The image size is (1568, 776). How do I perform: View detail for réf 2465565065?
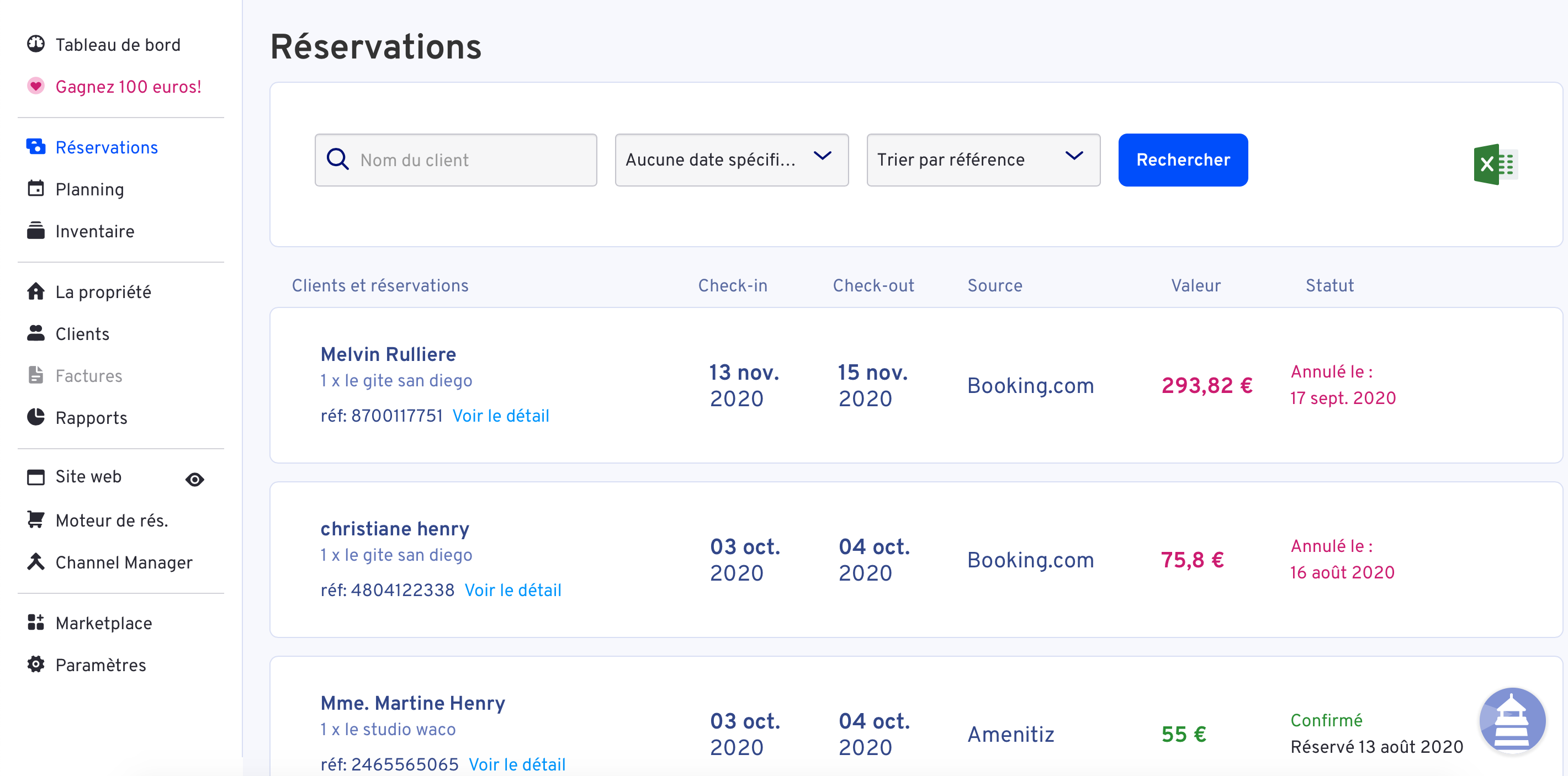pos(517,764)
